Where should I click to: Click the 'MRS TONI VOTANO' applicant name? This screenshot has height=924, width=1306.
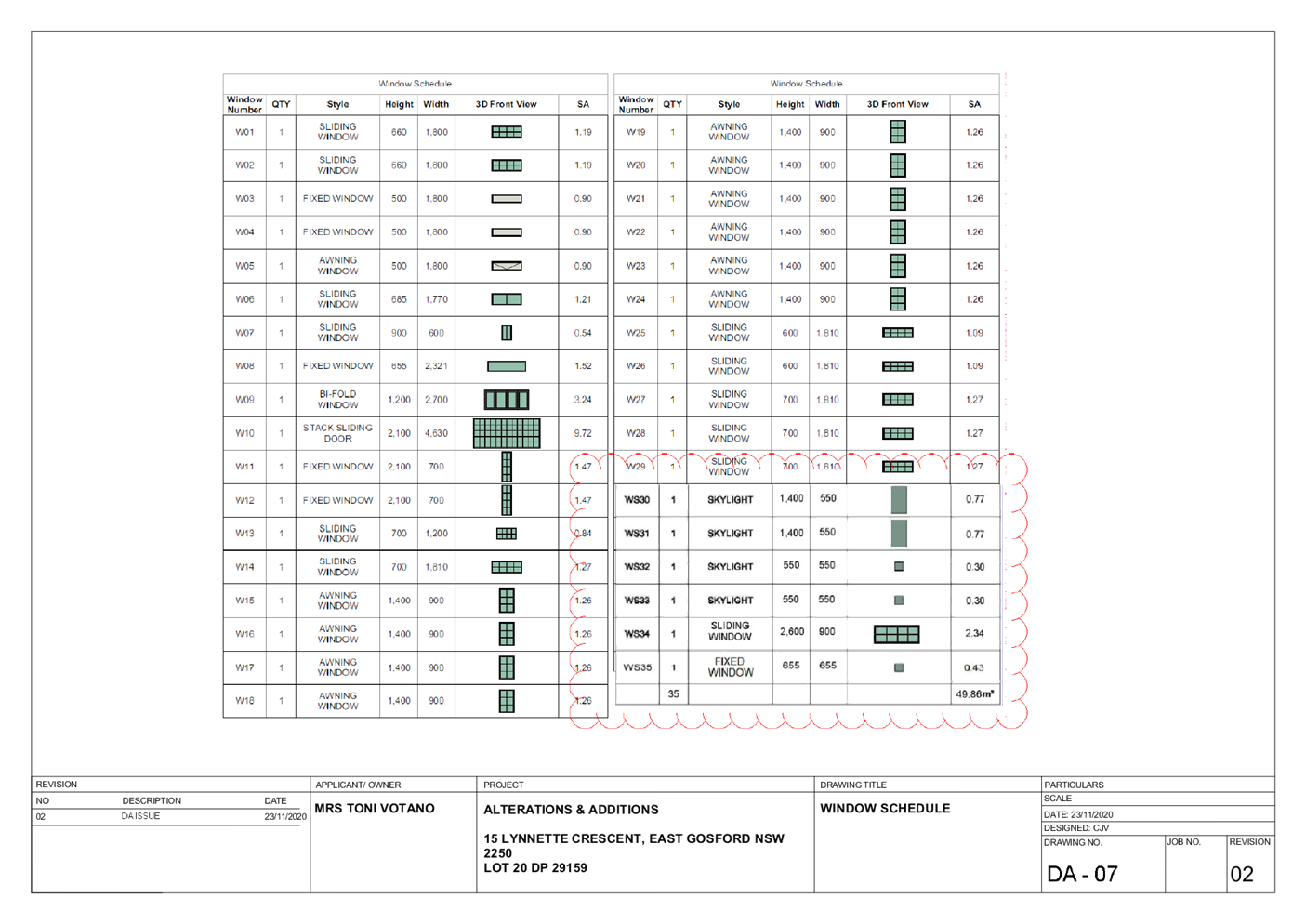point(375,809)
